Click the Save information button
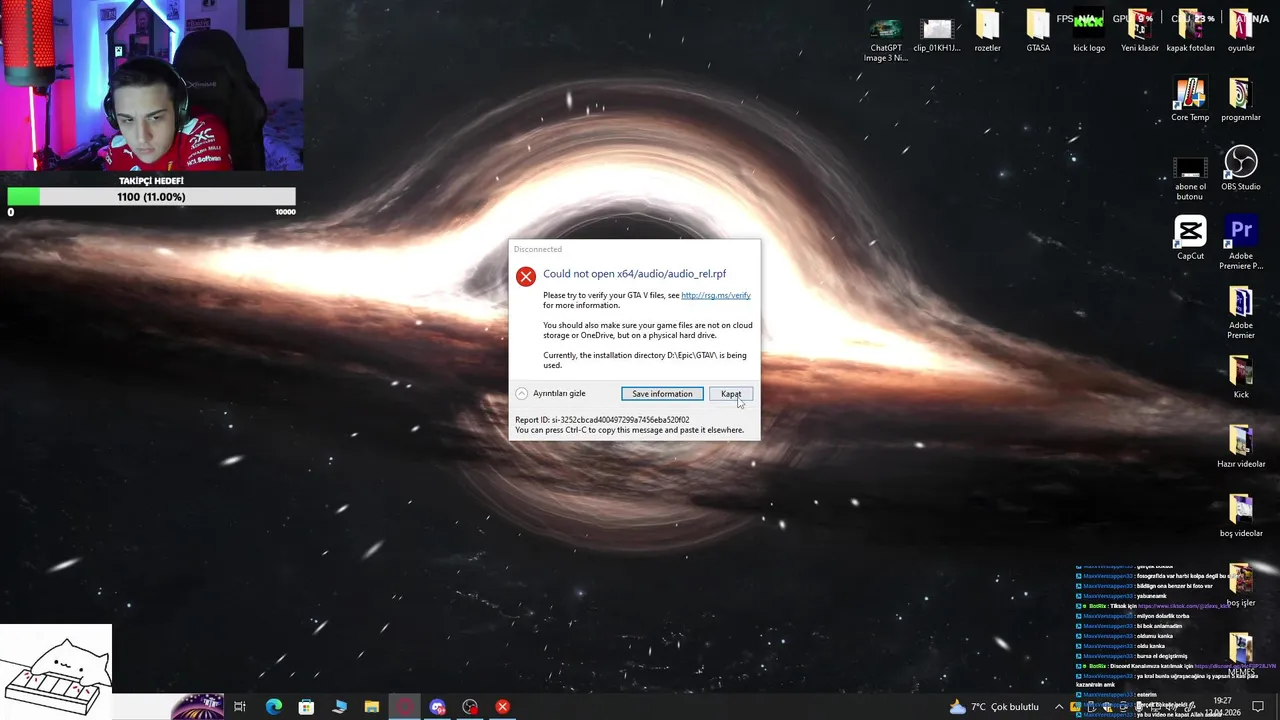The height and width of the screenshot is (720, 1280). [x=662, y=394]
